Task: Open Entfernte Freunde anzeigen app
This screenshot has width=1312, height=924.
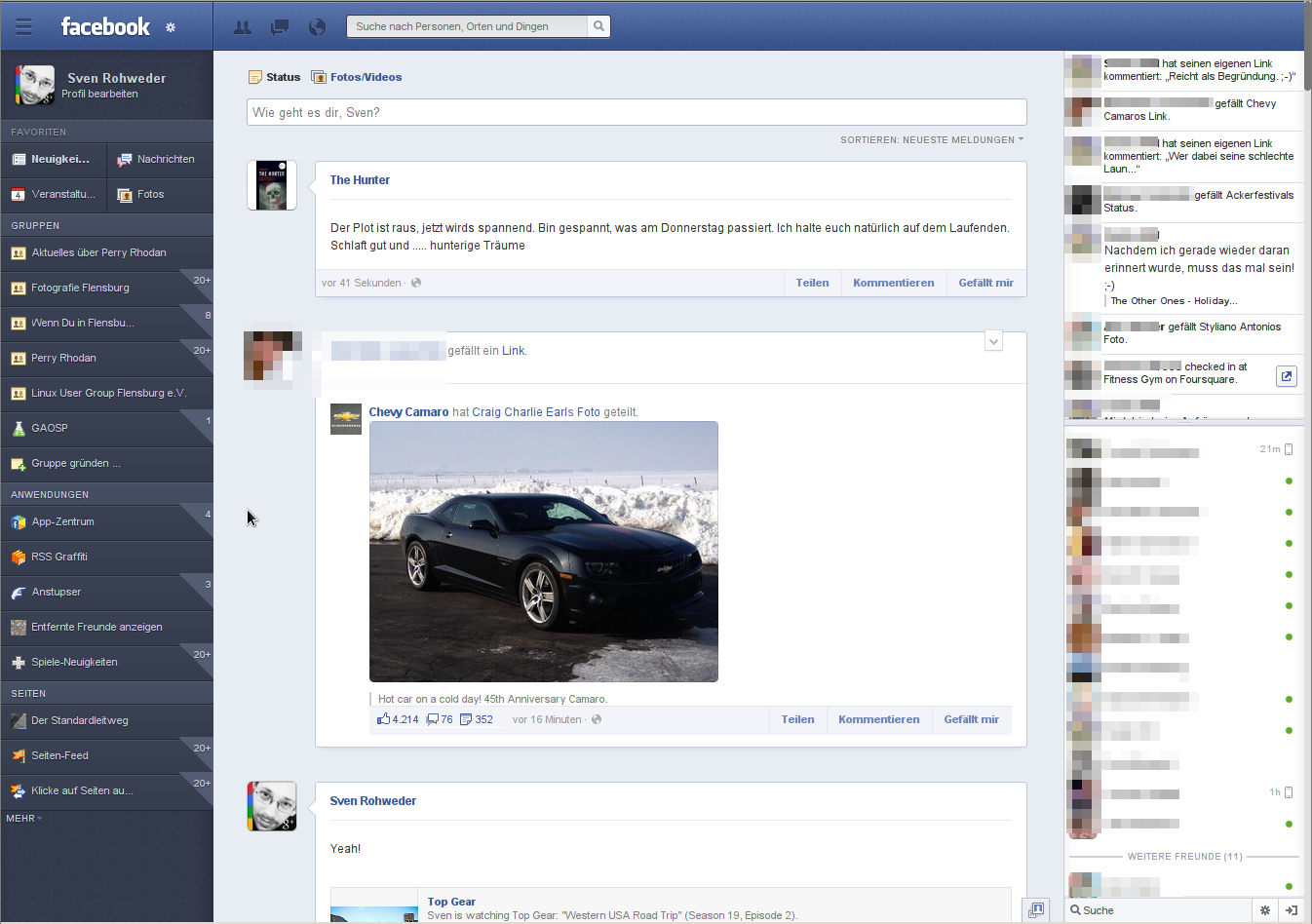Action: [107, 627]
